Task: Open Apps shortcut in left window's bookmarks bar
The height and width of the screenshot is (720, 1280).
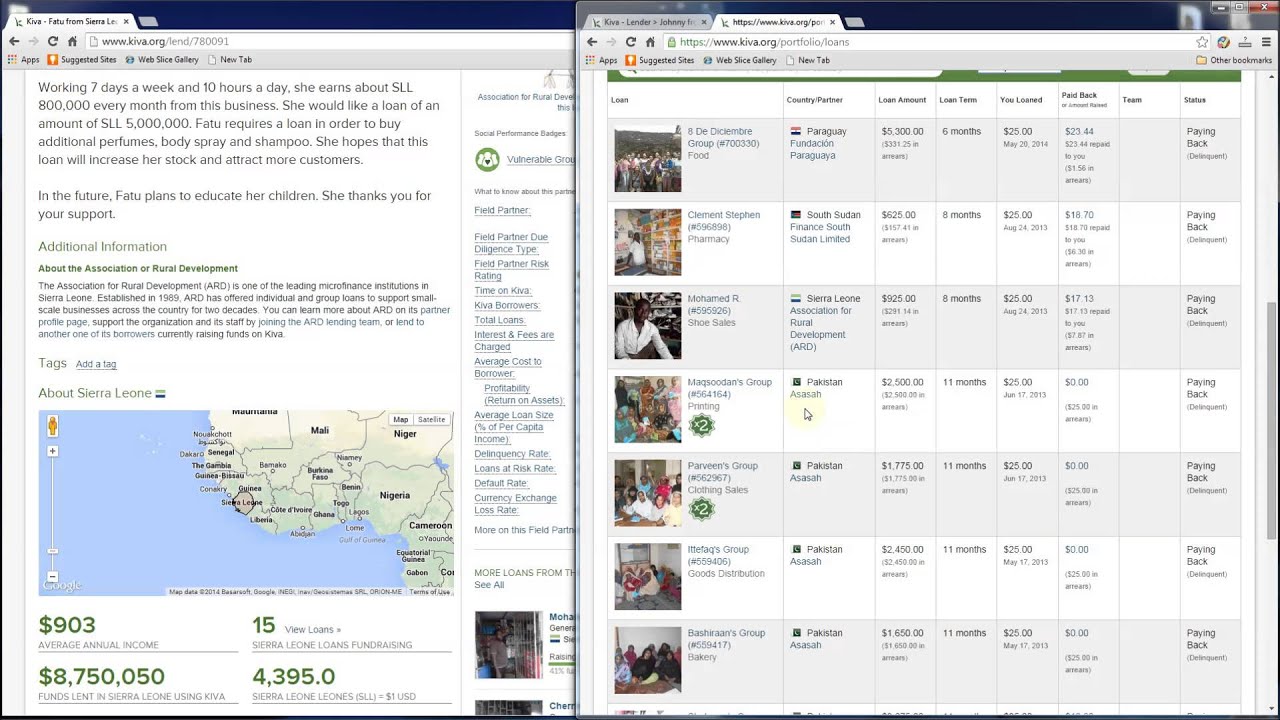Action: tap(24, 60)
